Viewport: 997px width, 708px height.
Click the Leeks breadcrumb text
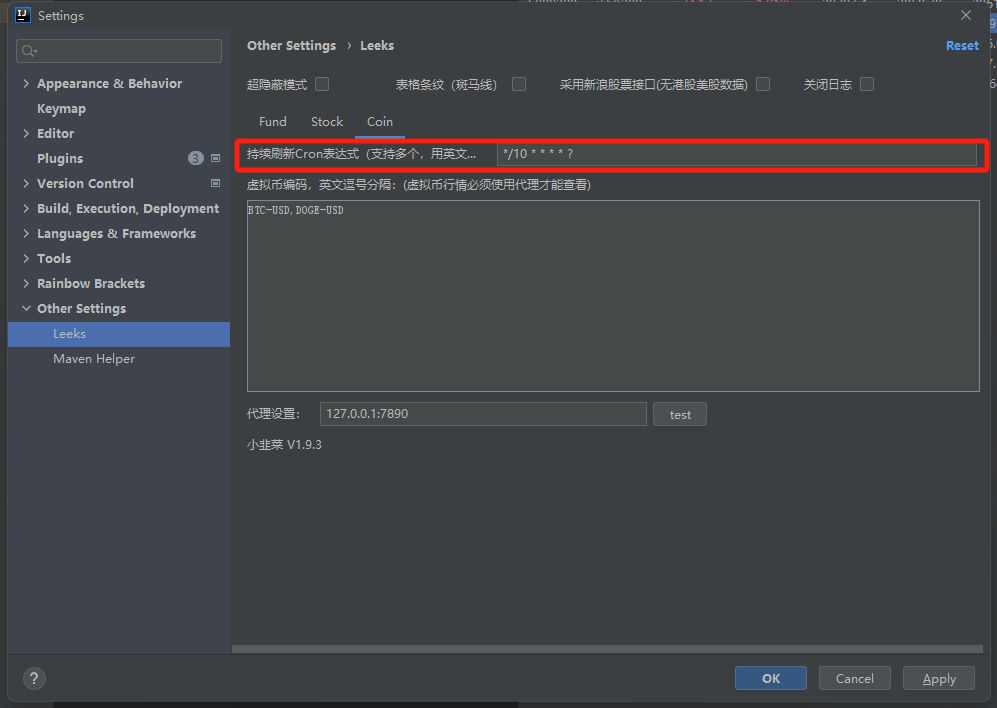pos(377,46)
